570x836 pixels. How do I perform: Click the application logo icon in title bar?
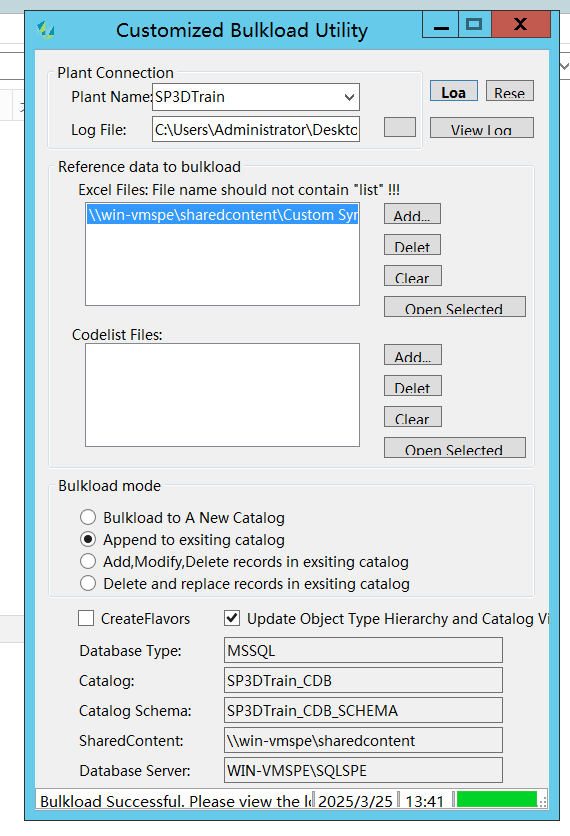click(x=46, y=30)
